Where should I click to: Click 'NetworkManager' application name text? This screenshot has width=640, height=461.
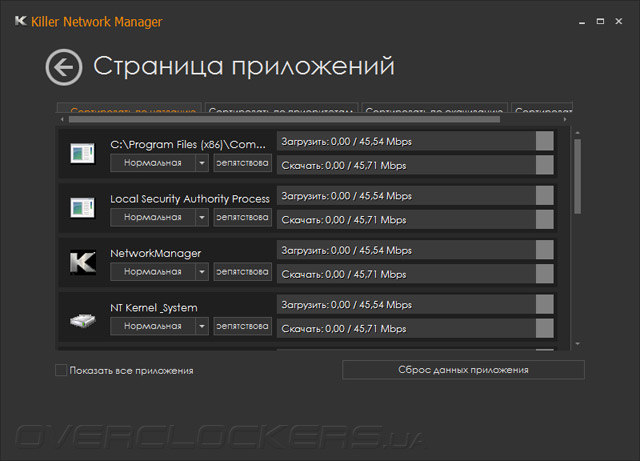pyautogui.click(x=156, y=254)
